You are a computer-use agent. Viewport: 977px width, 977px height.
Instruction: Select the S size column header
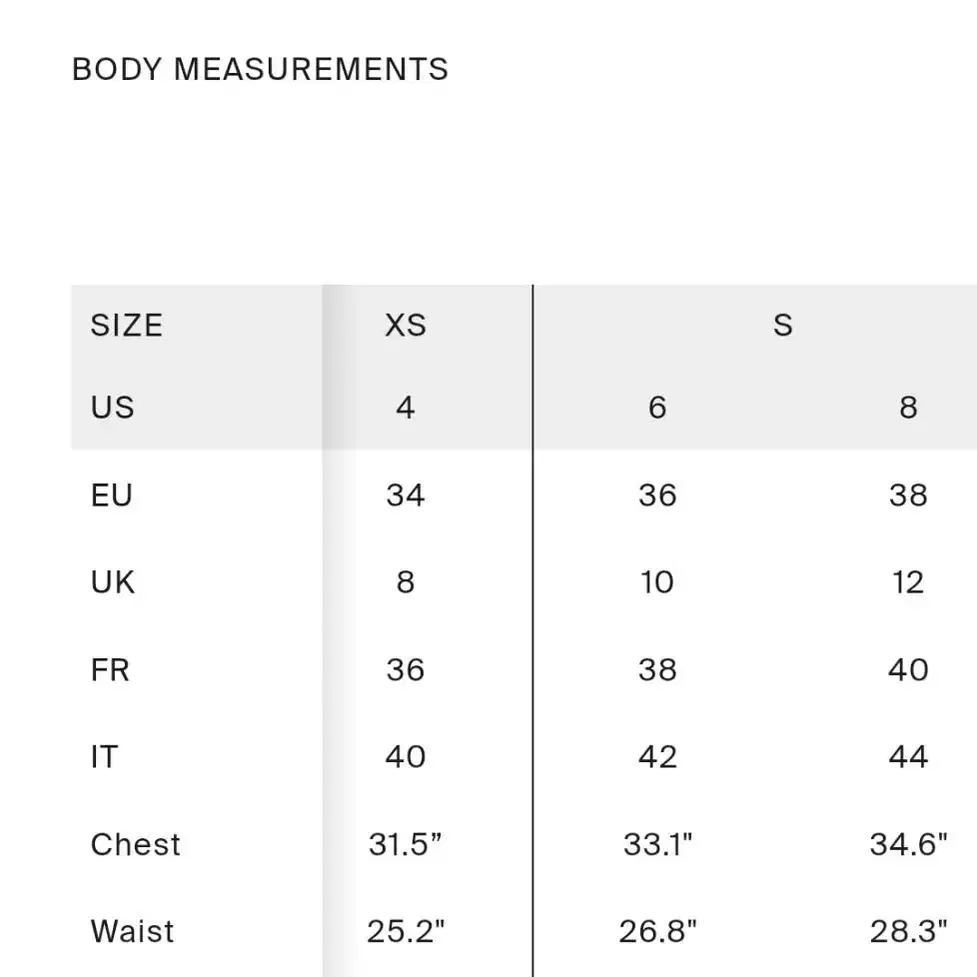pyautogui.click(x=783, y=325)
